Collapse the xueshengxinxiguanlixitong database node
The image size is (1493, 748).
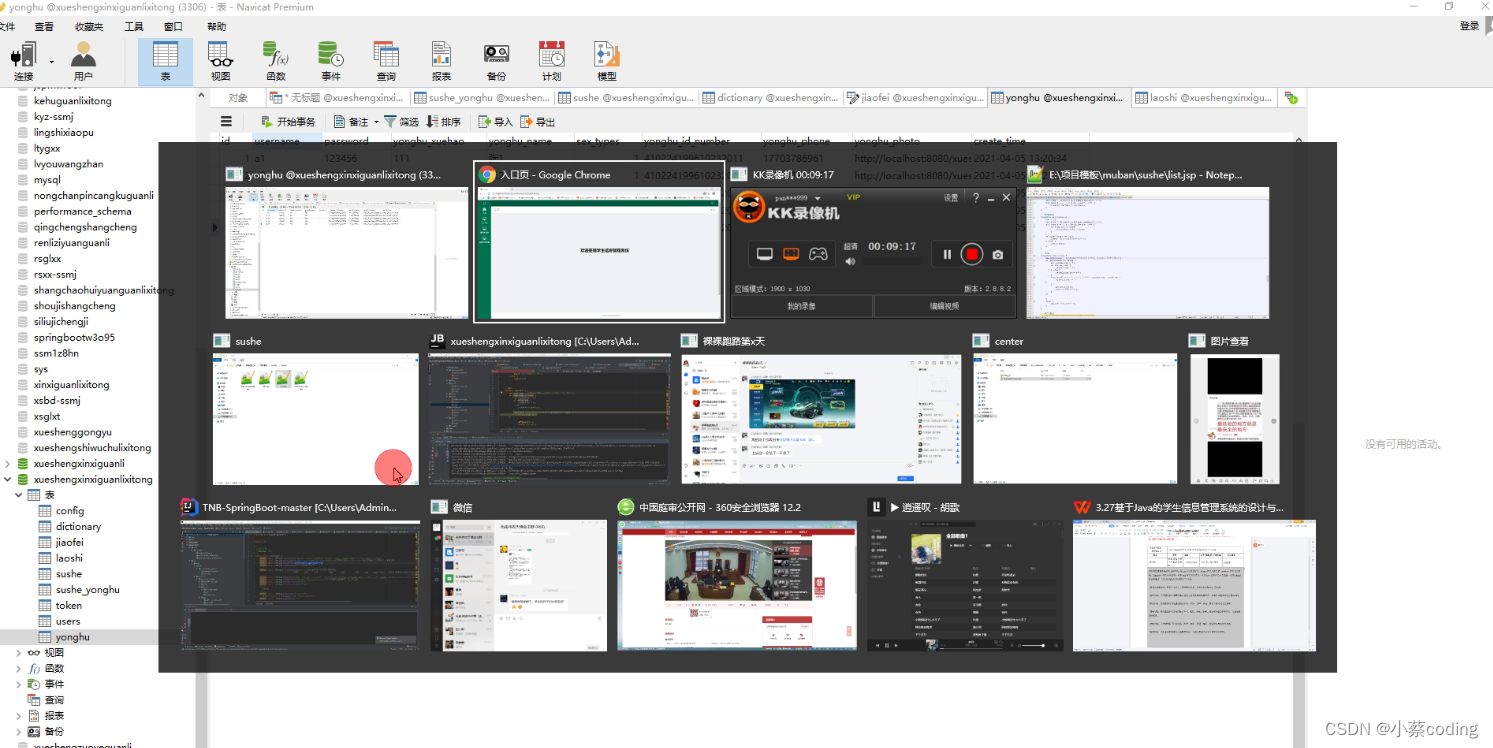9,480
